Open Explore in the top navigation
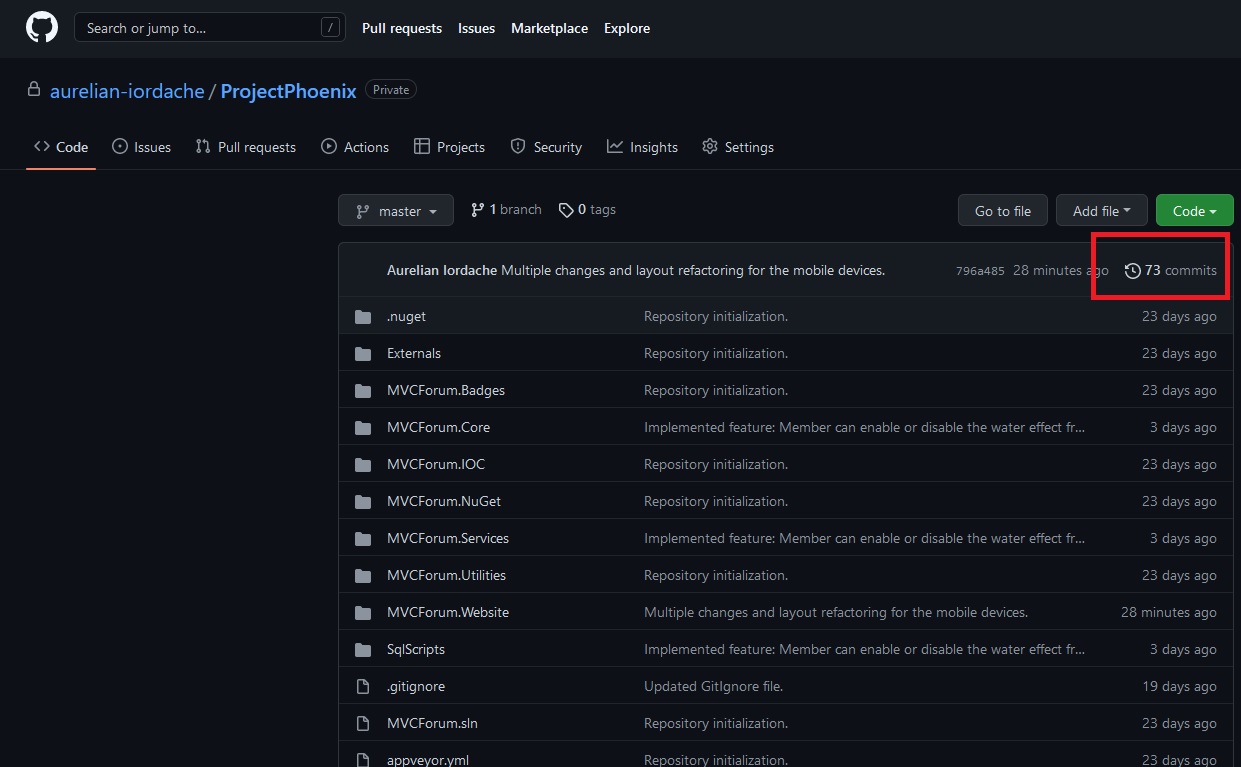This screenshot has width=1241, height=767. (x=627, y=28)
